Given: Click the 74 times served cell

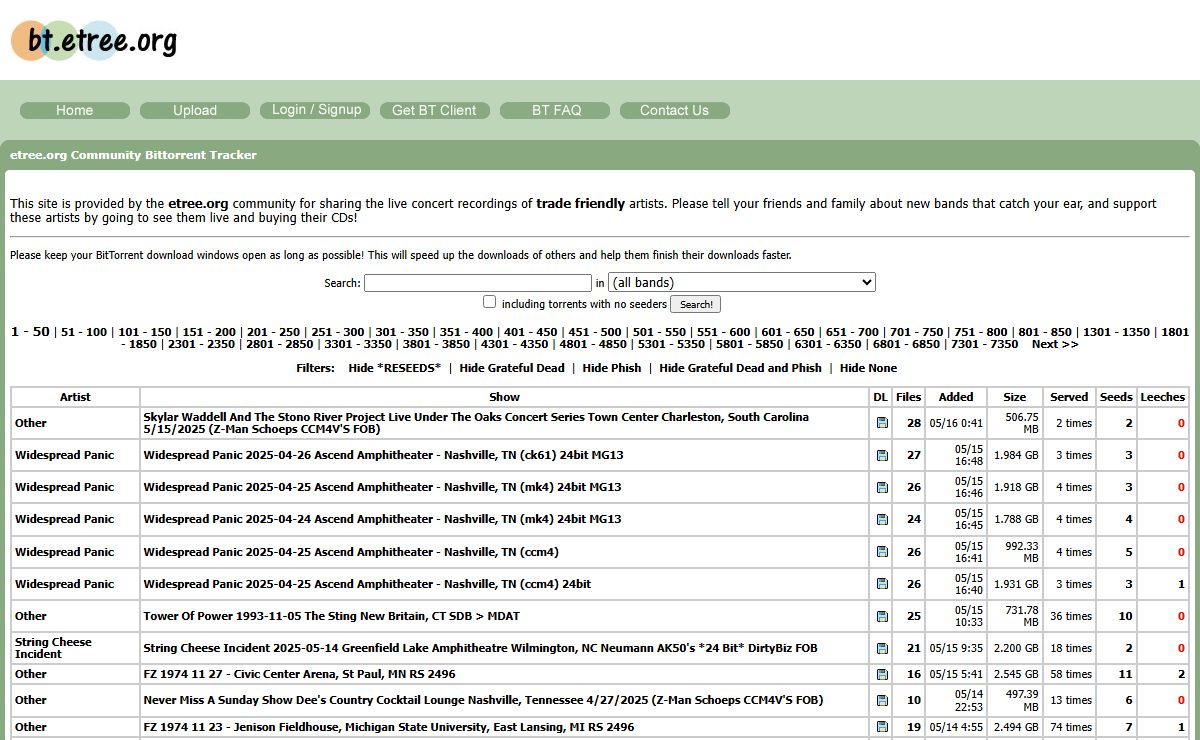Looking at the screenshot, I should [x=1069, y=727].
